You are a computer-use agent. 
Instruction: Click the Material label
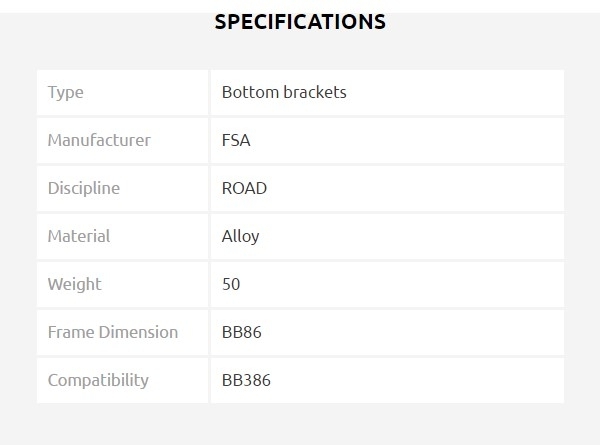tap(79, 236)
